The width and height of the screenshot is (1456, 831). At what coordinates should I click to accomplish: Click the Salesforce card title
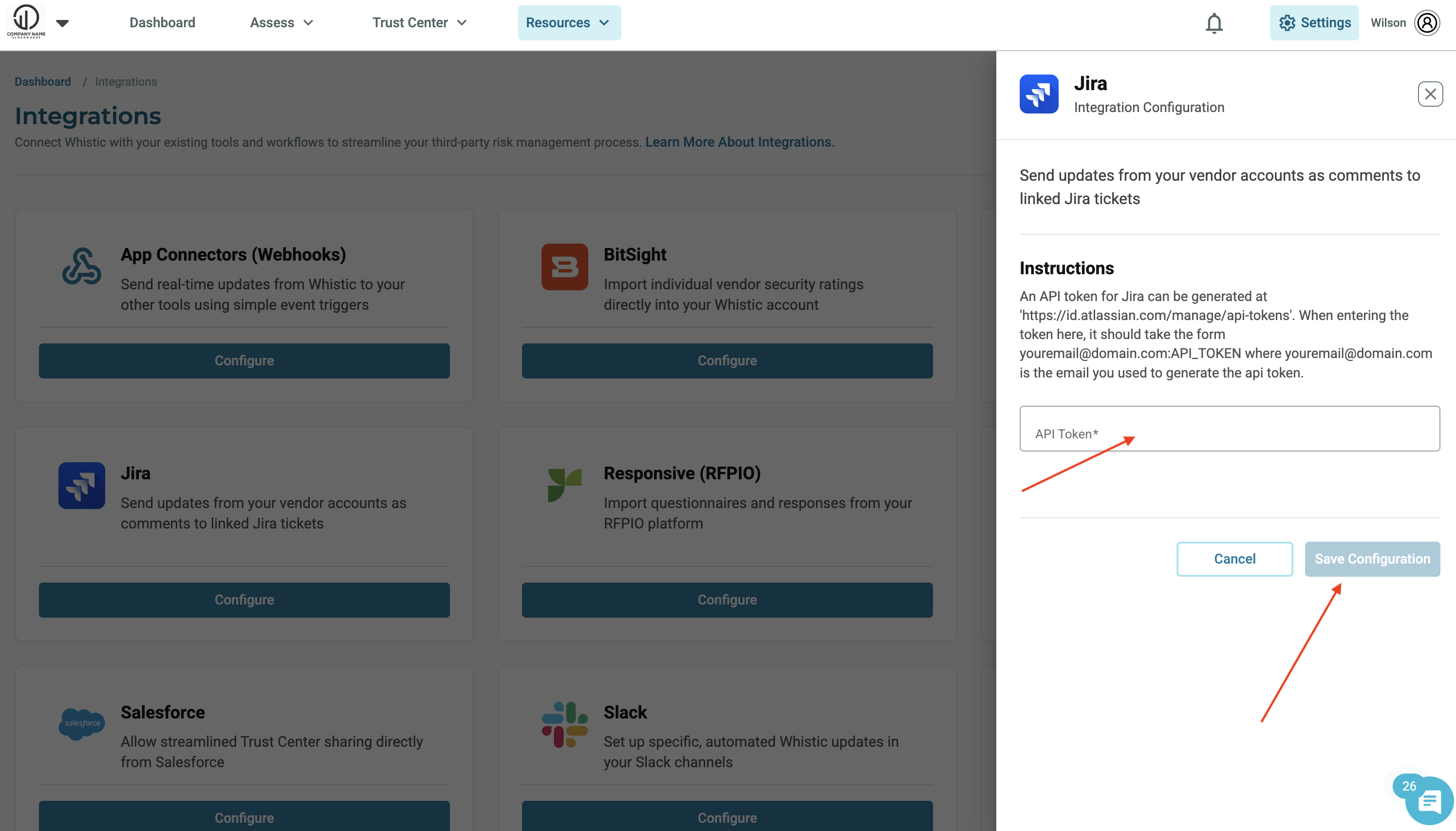coord(163,712)
